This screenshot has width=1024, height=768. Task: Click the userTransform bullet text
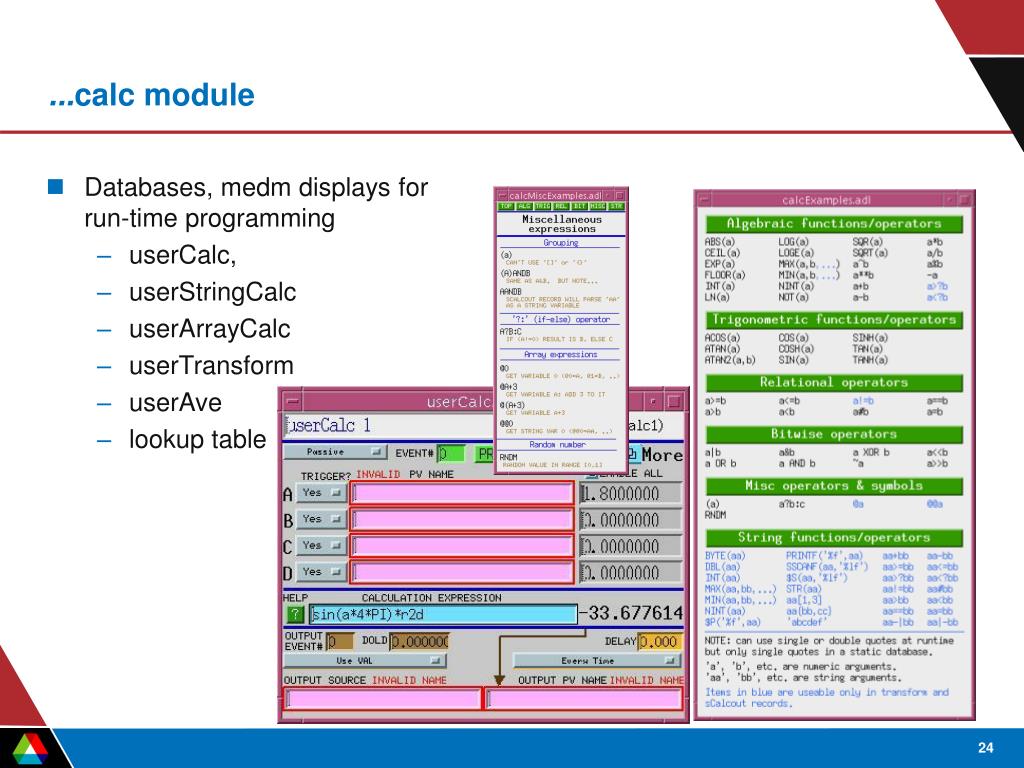pyautogui.click(x=212, y=366)
